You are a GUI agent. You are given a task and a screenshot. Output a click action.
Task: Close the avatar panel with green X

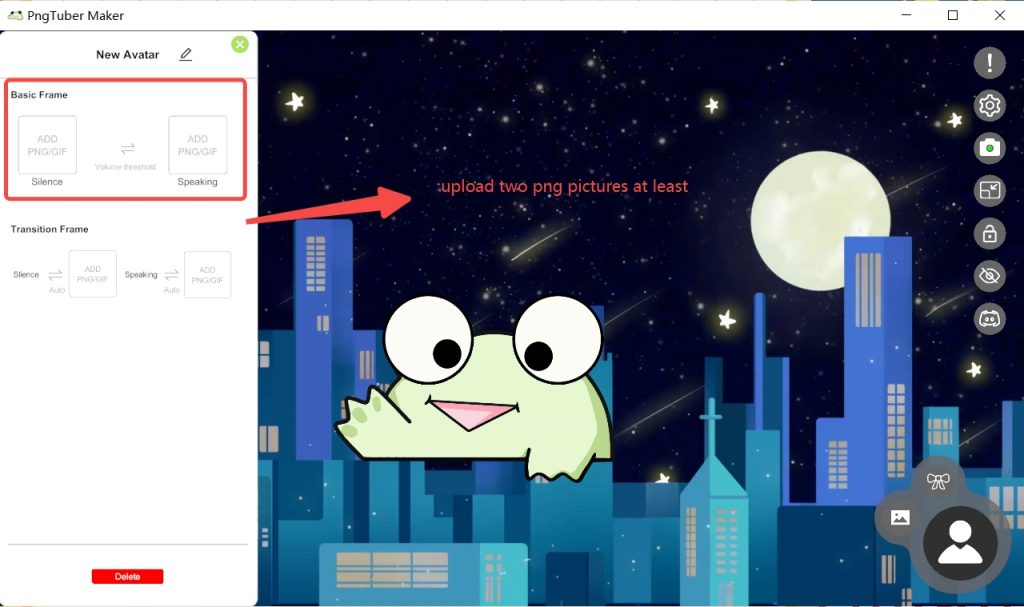pyautogui.click(x=239, y=44)
